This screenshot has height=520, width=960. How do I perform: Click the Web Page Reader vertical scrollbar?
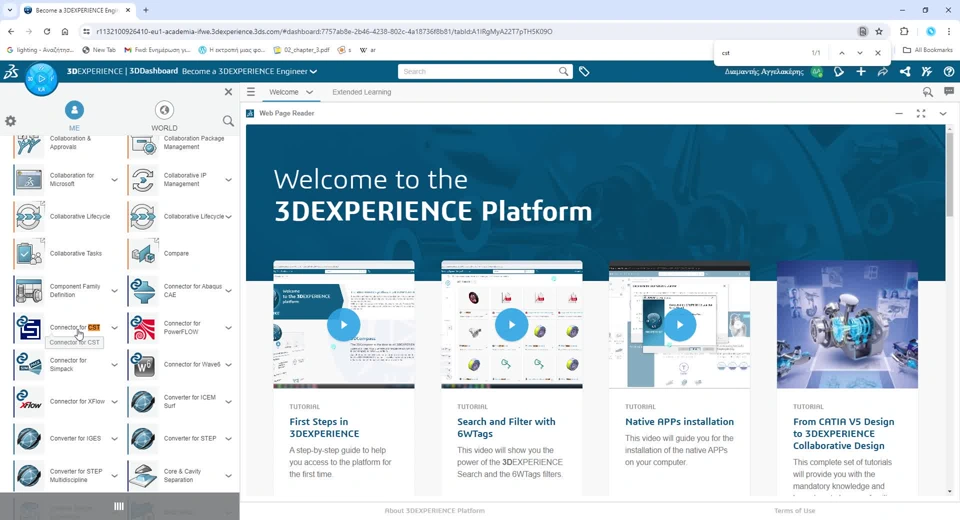[x=950, y=175]
